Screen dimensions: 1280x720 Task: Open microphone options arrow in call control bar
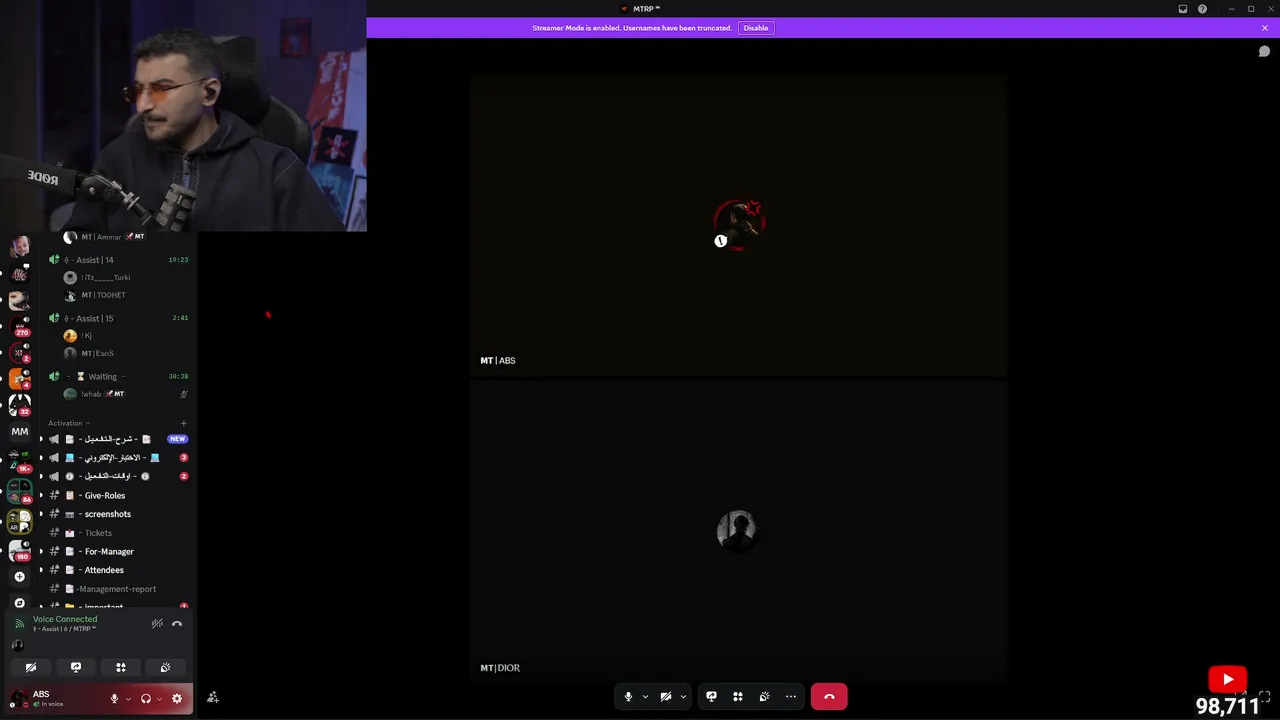tap(645, 696)
